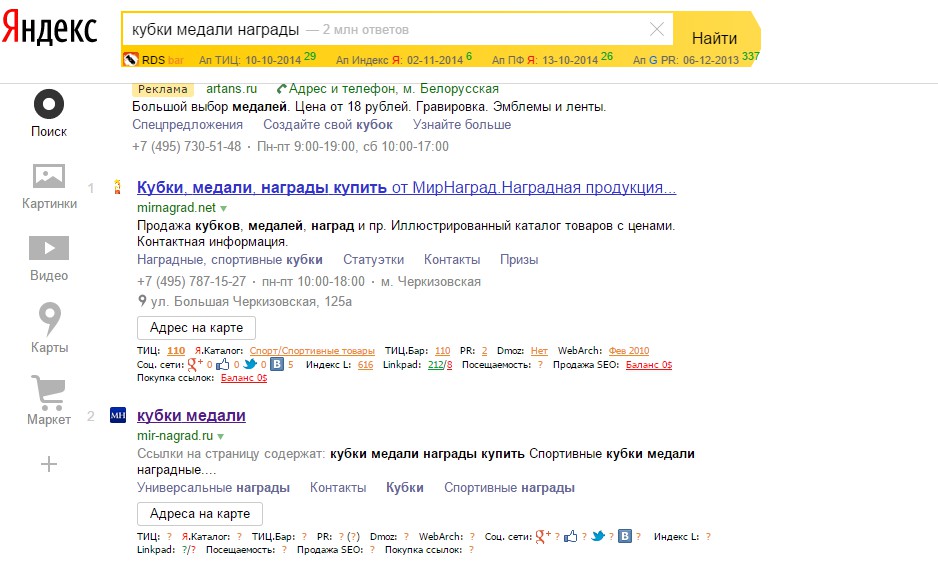The width and height of the screenshot is (938, 571).
Task: Open Карты maps pin icon
Action: (x=50, y=319)
